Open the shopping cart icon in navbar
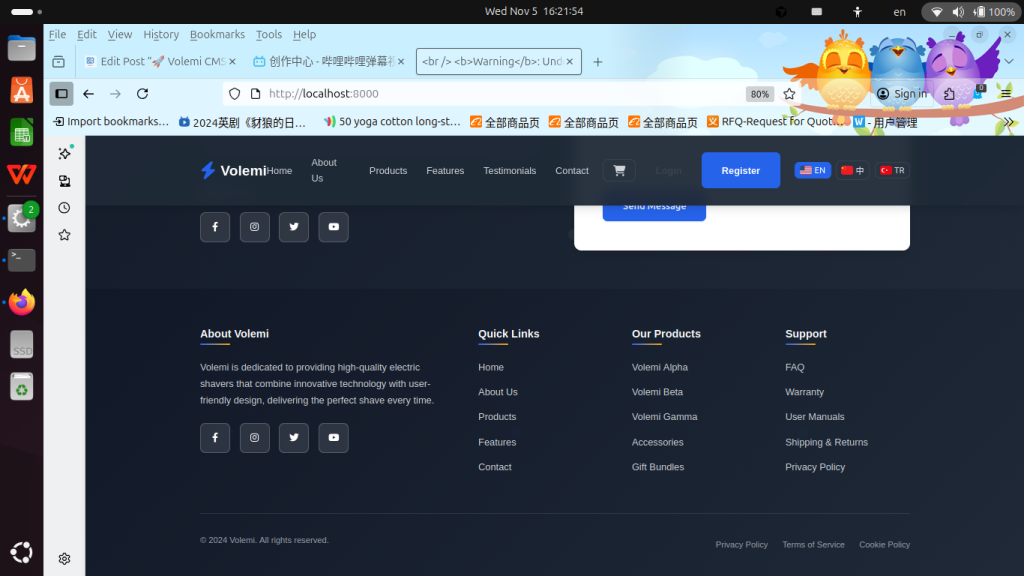Viewport: 1024px width, 576px height. point(618,171)
